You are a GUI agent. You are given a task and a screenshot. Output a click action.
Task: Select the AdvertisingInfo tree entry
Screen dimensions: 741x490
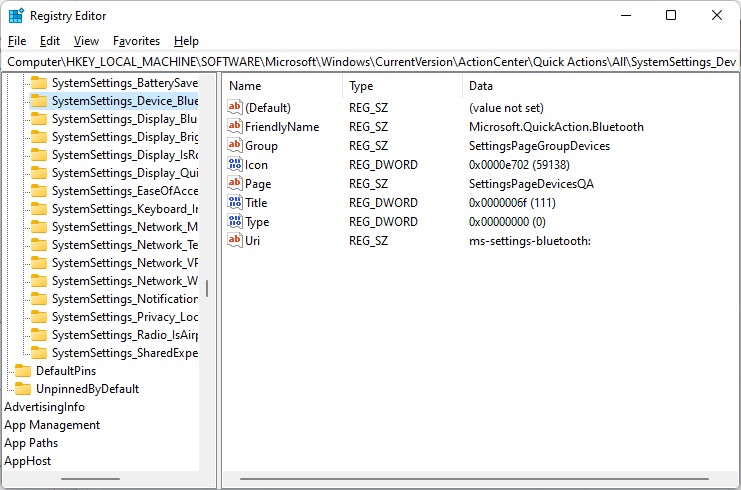click(44, 407)
